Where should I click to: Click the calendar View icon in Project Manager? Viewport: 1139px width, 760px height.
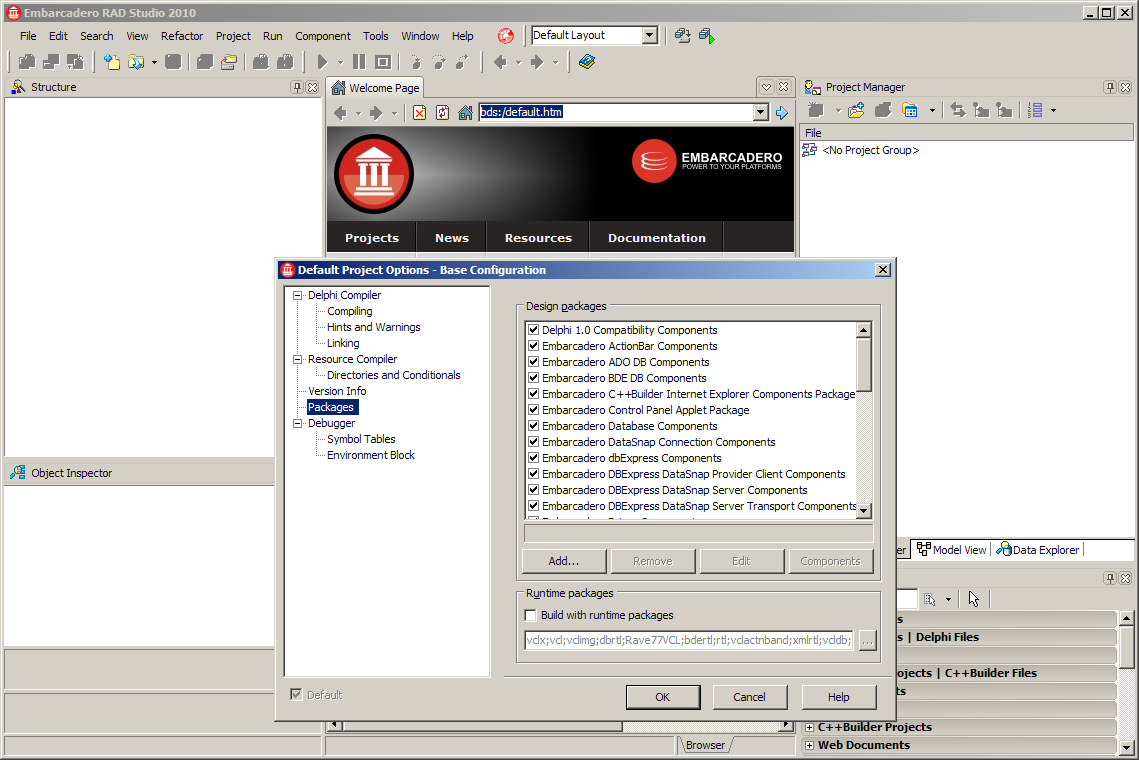(910, 110)
